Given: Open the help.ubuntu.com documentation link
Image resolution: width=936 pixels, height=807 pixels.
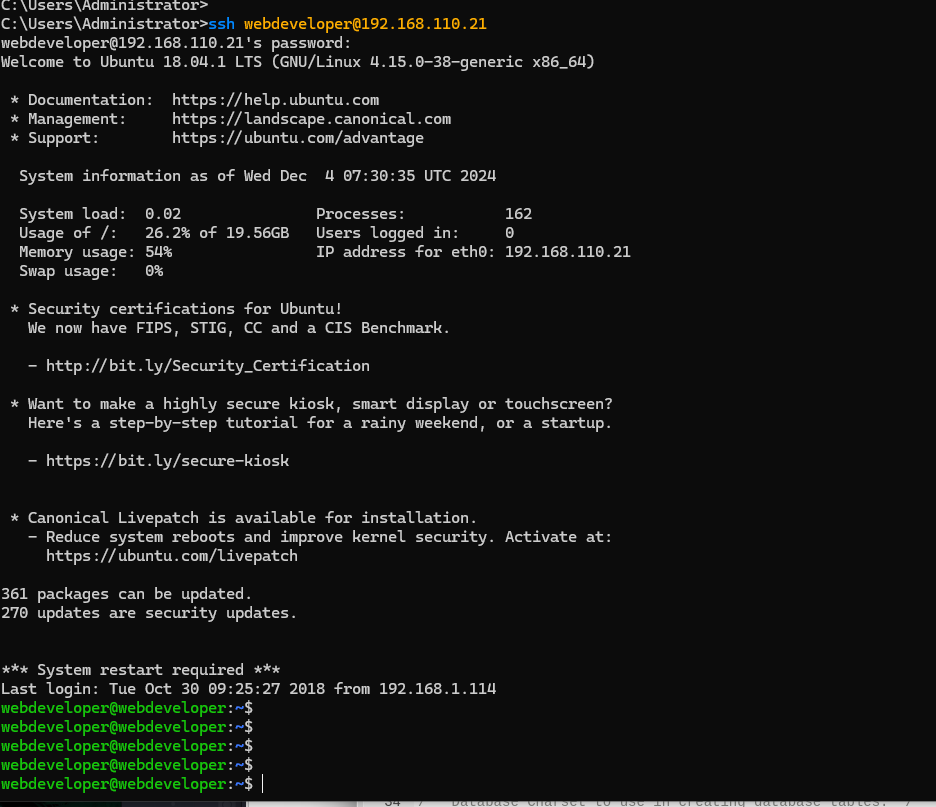Looking at the screenshot, I should click(x=275, y=100).
